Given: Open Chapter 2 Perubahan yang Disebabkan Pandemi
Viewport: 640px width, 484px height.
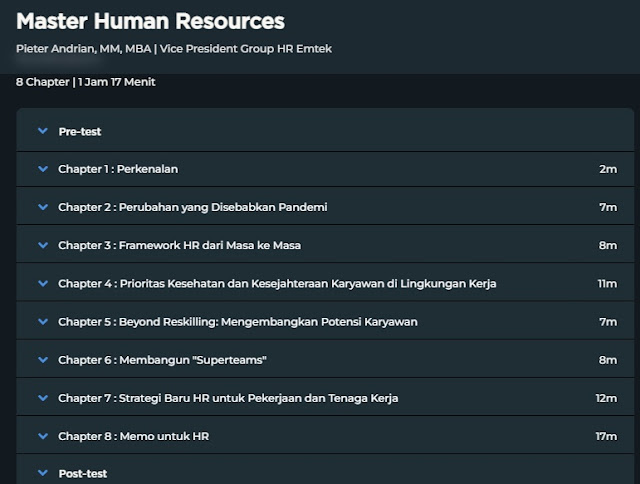Looking at the screenshot, I should pos(192,207).
